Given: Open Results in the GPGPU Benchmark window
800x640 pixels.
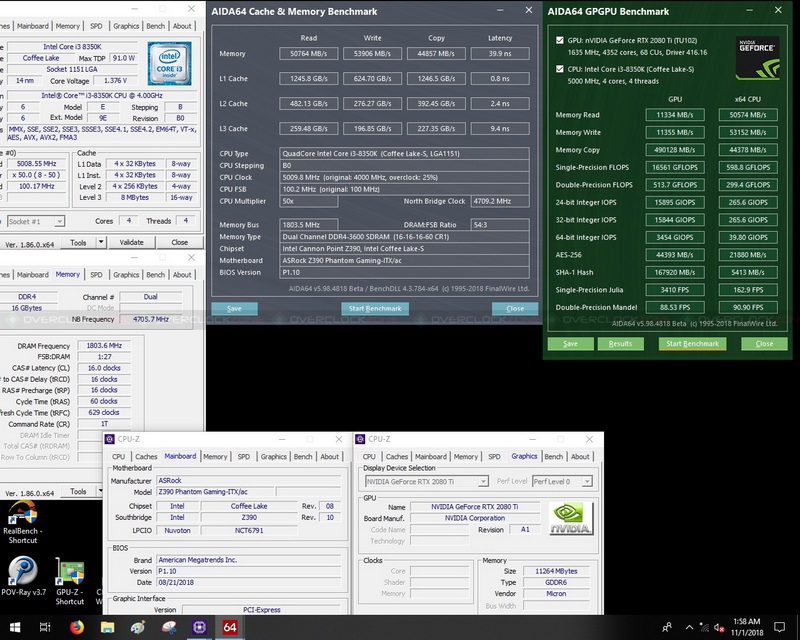Looking at the screenshot, I should pos(620,343).
